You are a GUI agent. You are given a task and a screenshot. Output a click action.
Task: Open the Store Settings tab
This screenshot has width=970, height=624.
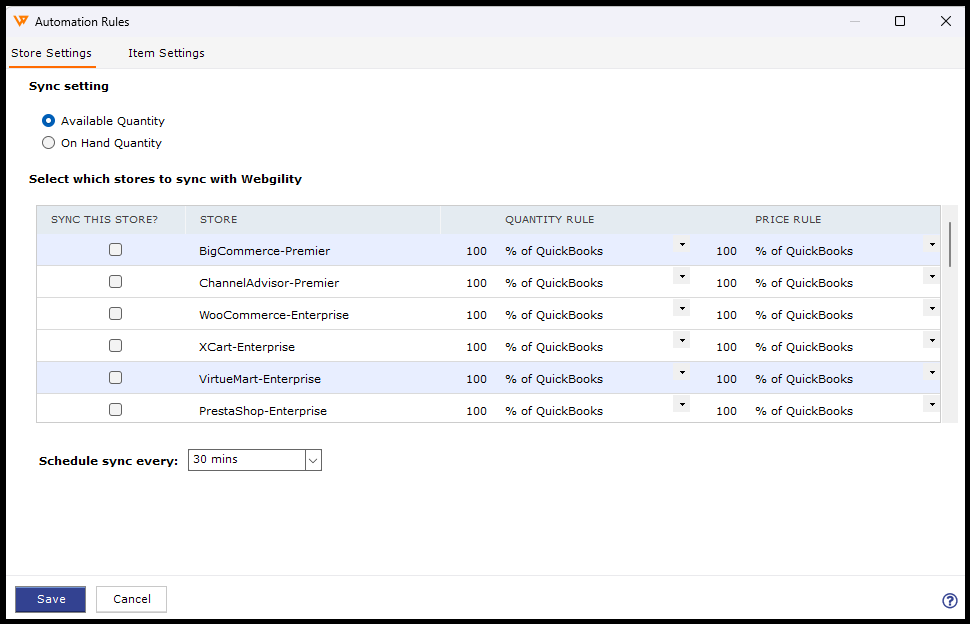point(51,53)
